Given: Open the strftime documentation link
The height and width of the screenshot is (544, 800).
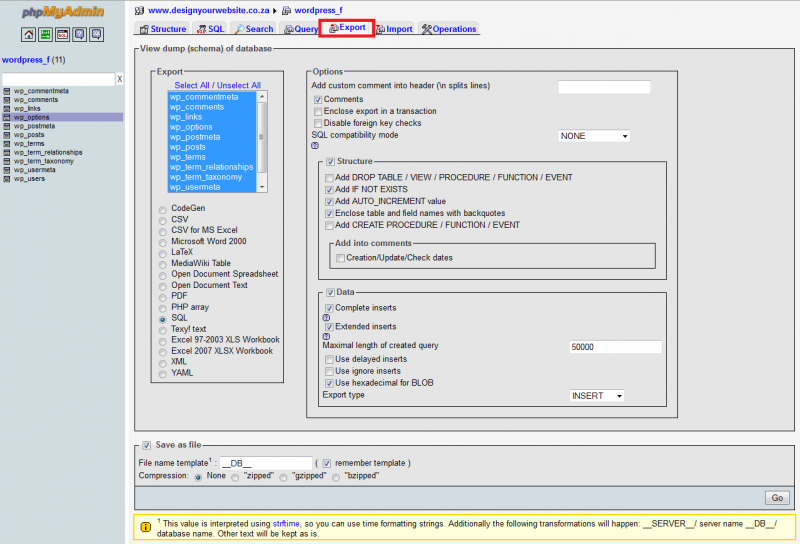Looking at the screenshot, I should (286, 524).
